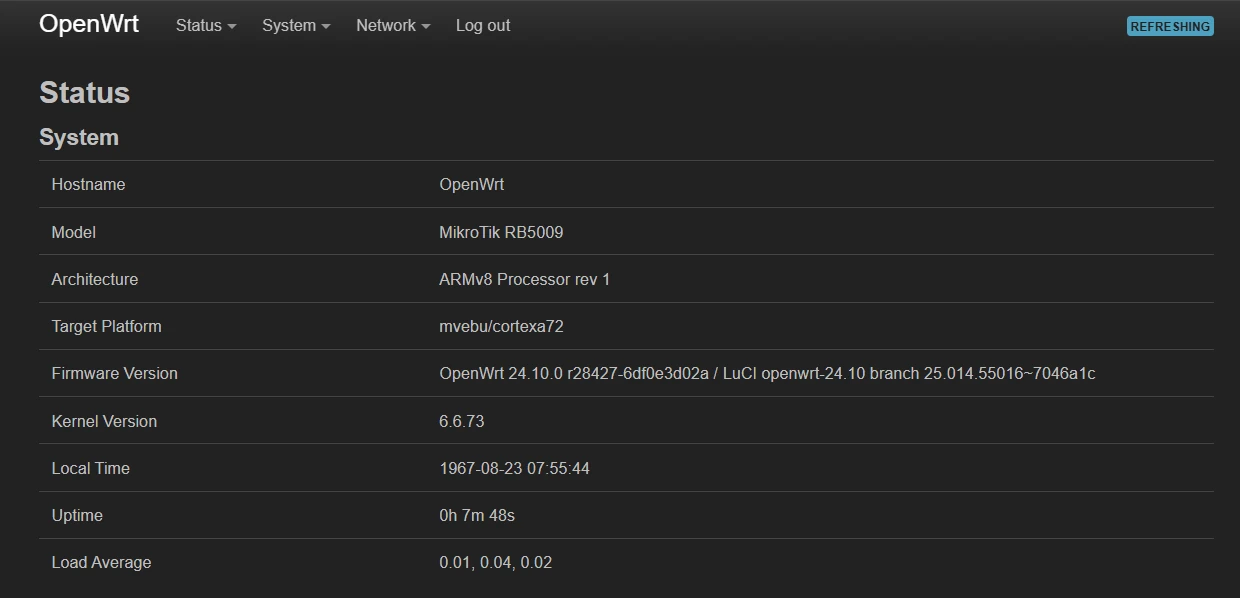This screenshot has height=598, width=1240.
Task: Click the Architecture row label
Action: (95, 279)
